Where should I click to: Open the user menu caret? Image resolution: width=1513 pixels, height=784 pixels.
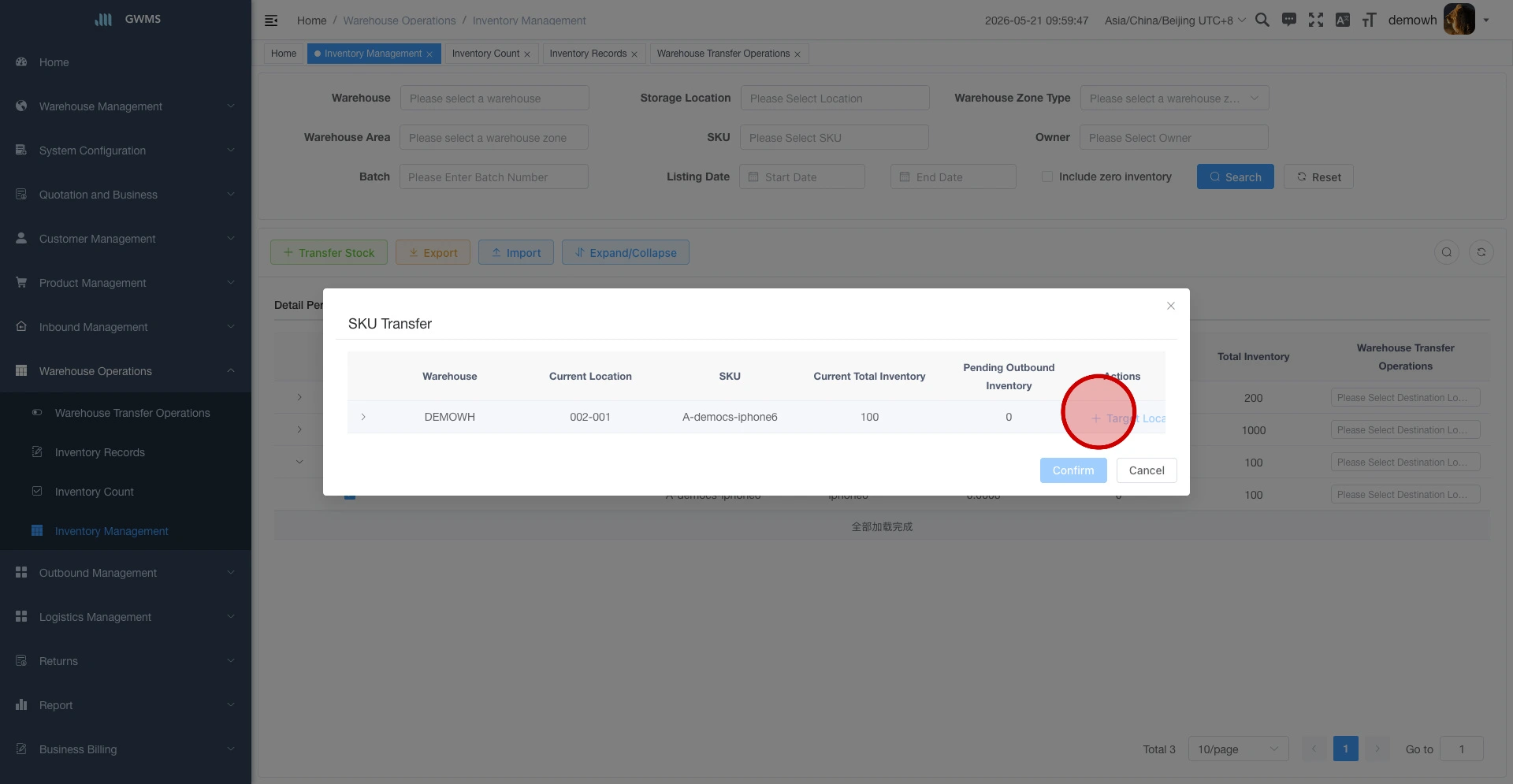[1486, 20]
